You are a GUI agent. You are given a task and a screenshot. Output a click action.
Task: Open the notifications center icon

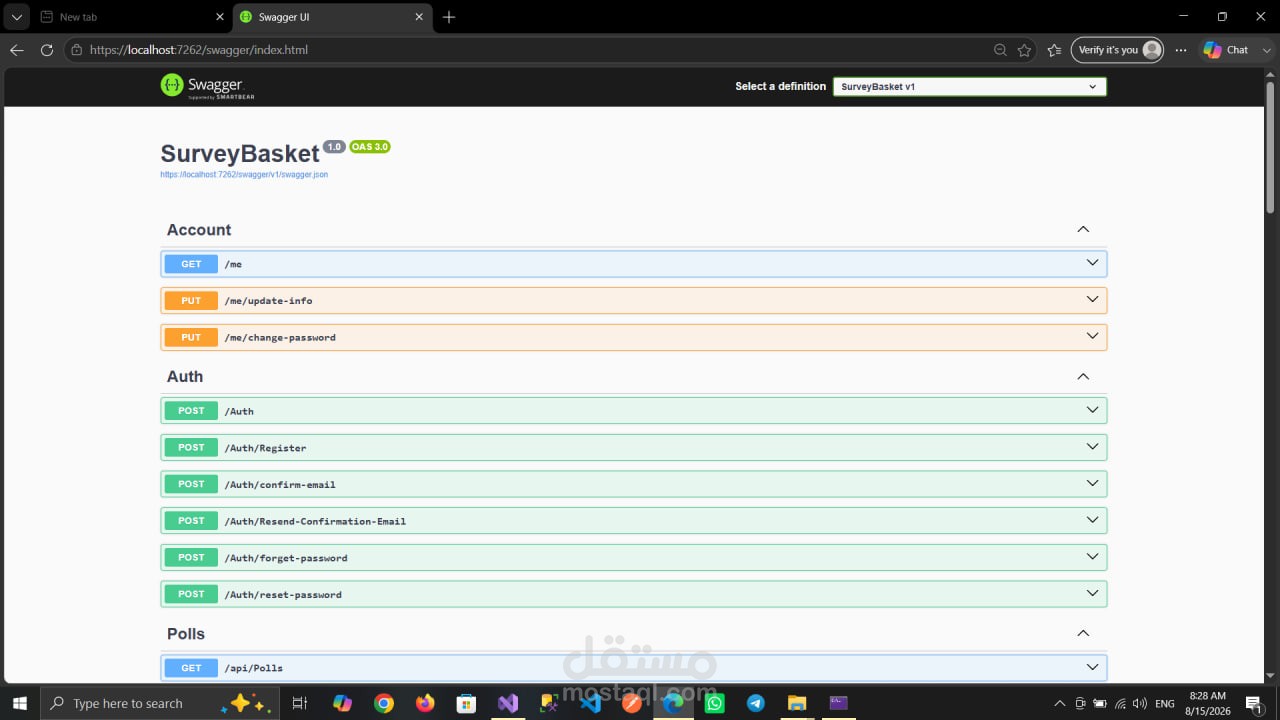tap(1253, 704)
